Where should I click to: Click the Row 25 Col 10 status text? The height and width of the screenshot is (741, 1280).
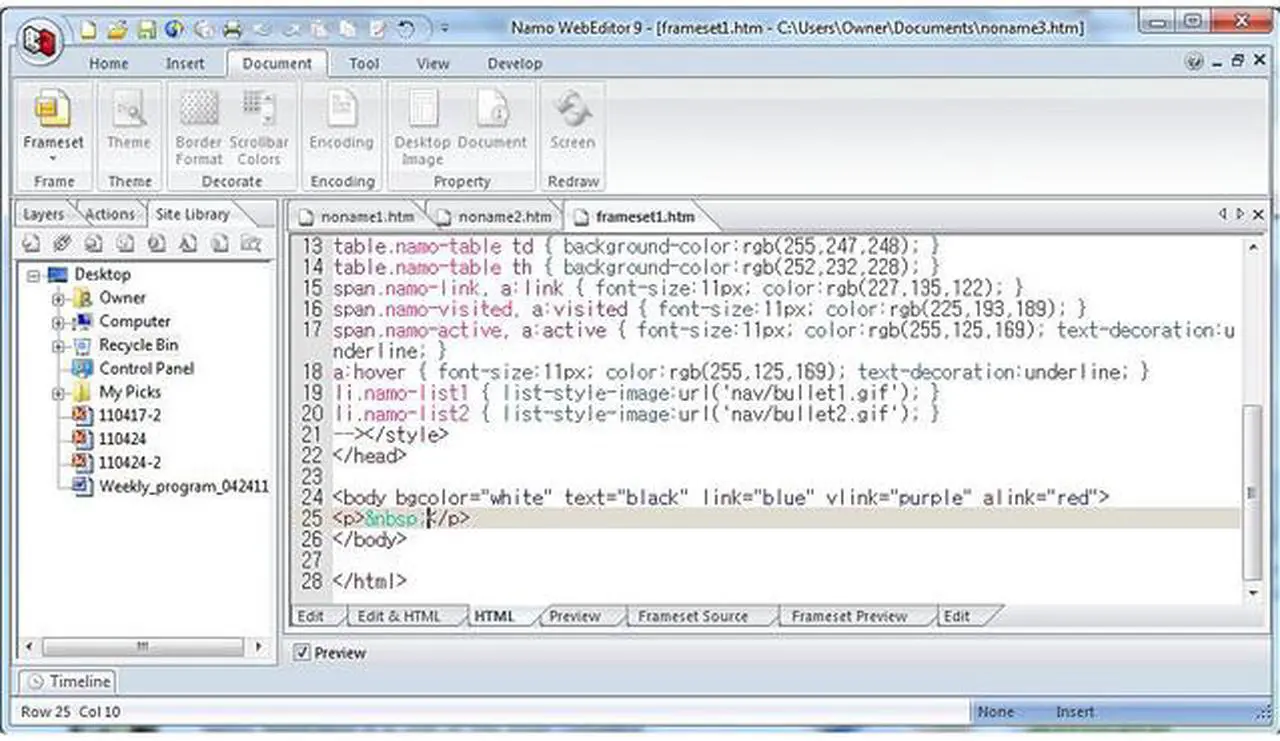[x=70, y=712]
